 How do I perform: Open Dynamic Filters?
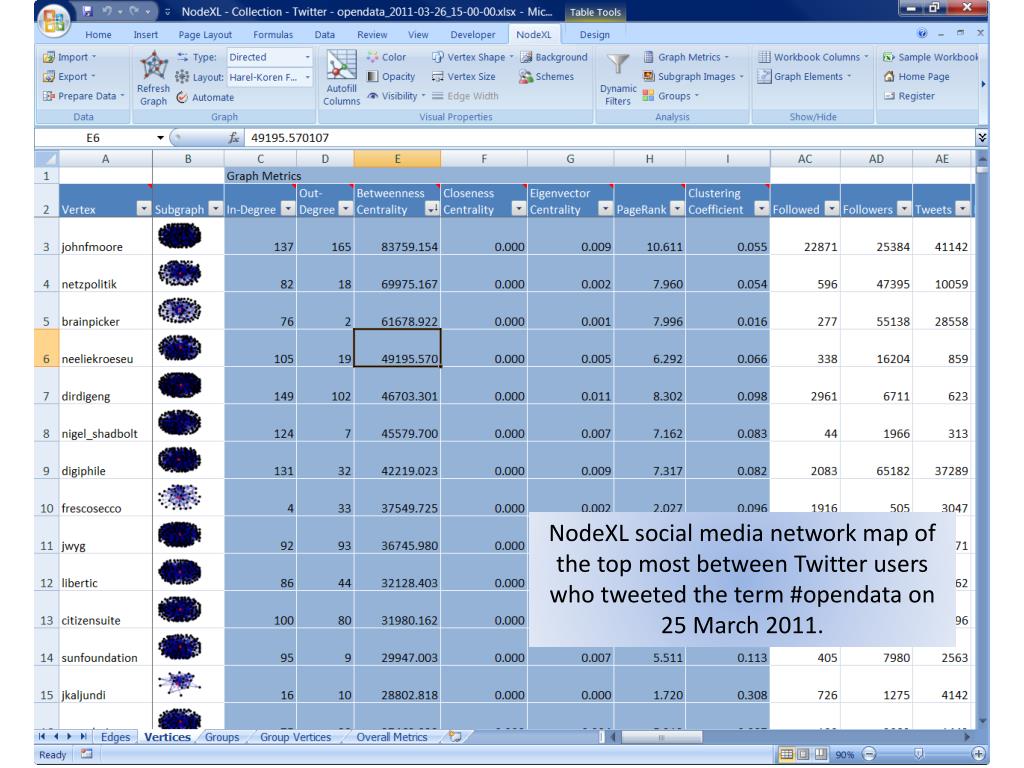(618, 78)
